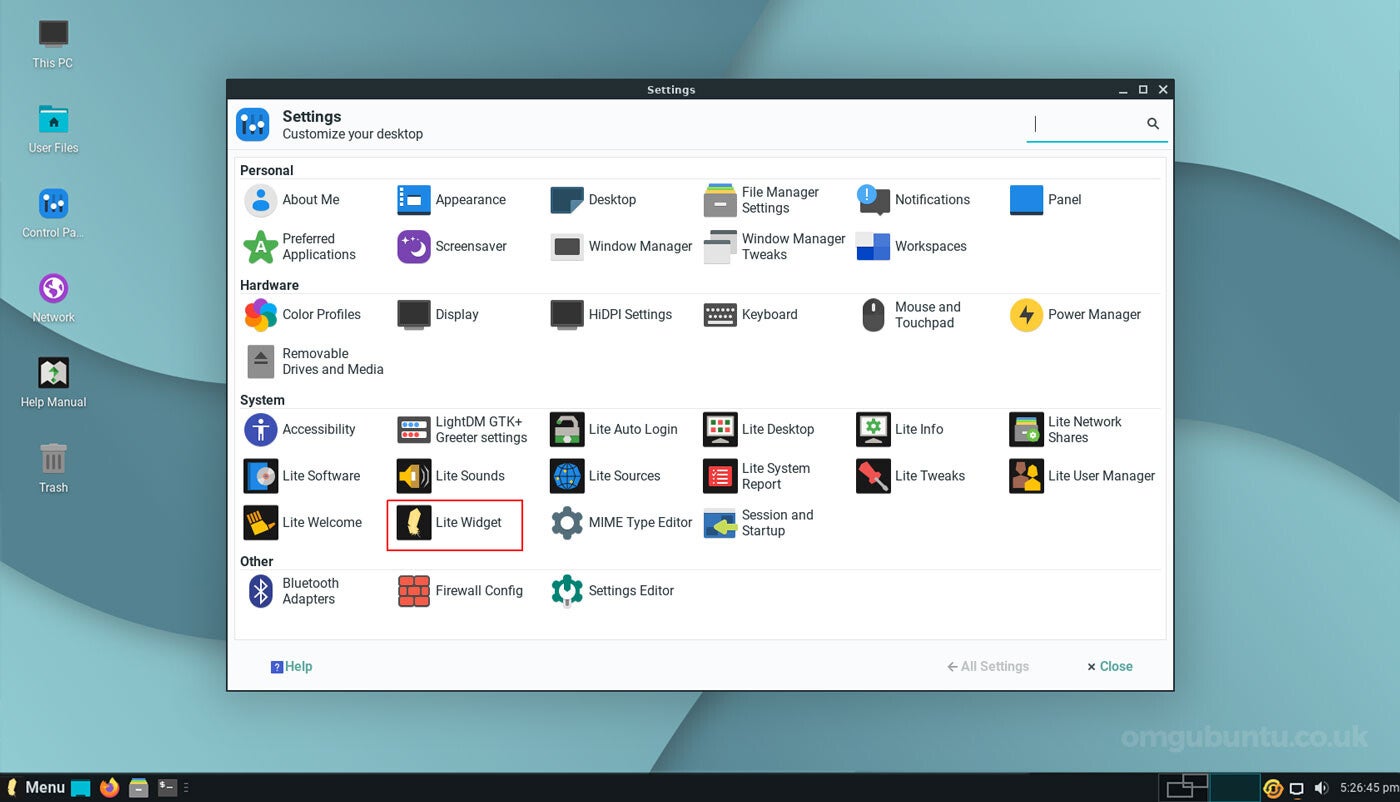Click the Help link
This screenshot has width=1400, height=802.
292,667
